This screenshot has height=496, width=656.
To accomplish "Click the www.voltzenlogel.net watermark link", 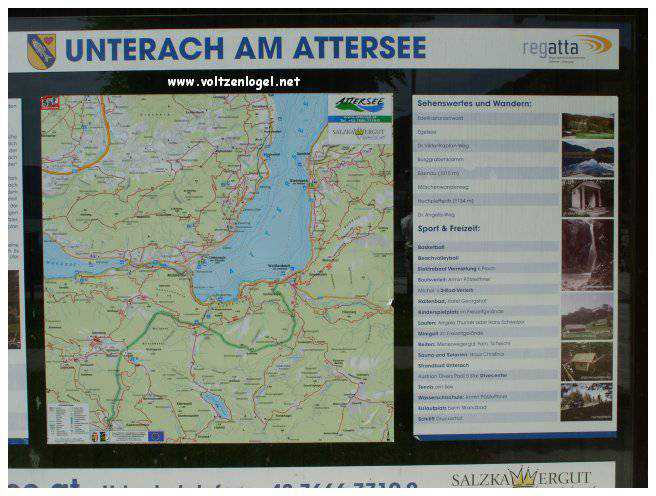I will [x=233, y=82].
